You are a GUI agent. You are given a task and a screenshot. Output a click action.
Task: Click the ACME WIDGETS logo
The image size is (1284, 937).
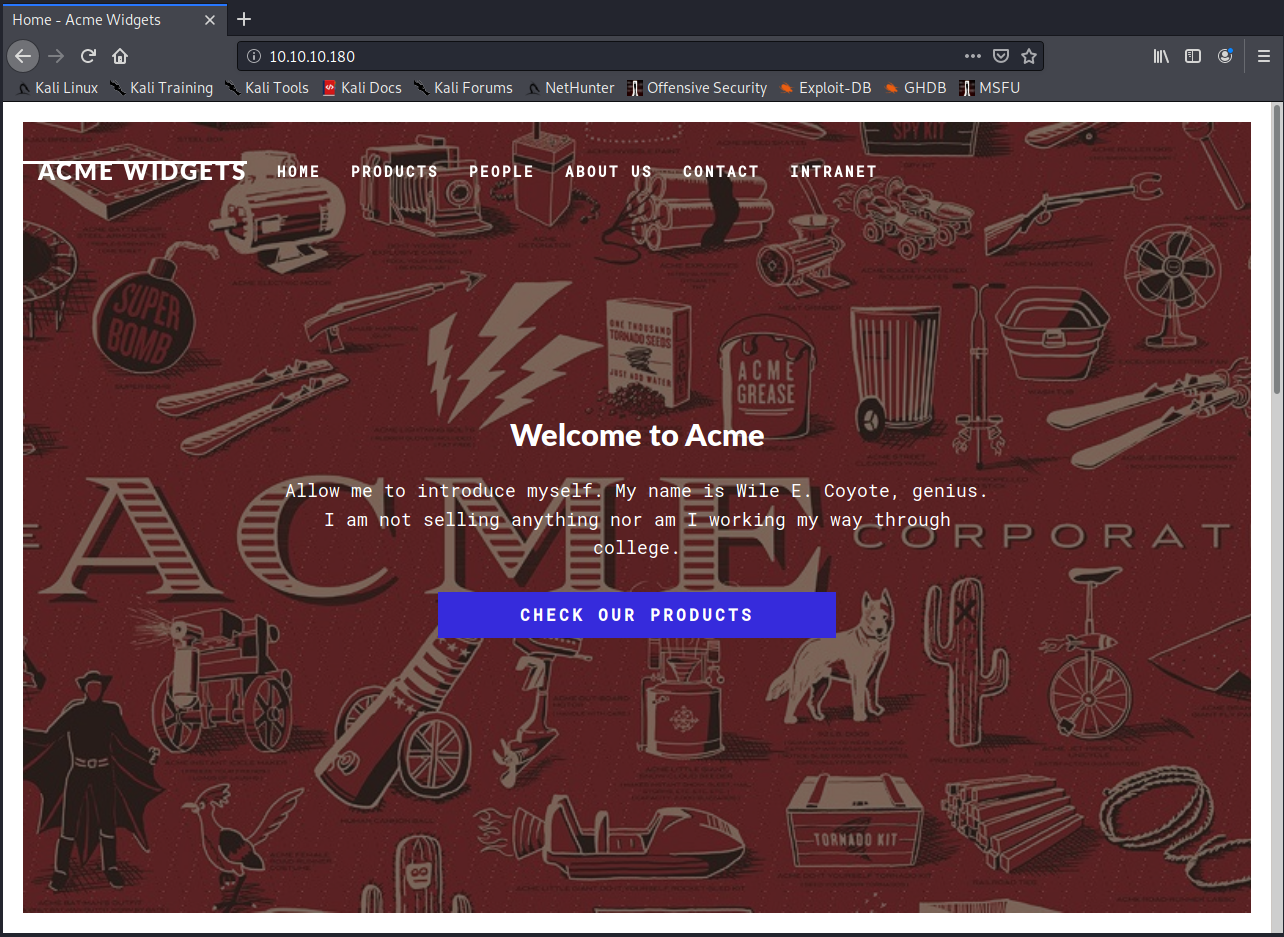click(x=141, y=171)
